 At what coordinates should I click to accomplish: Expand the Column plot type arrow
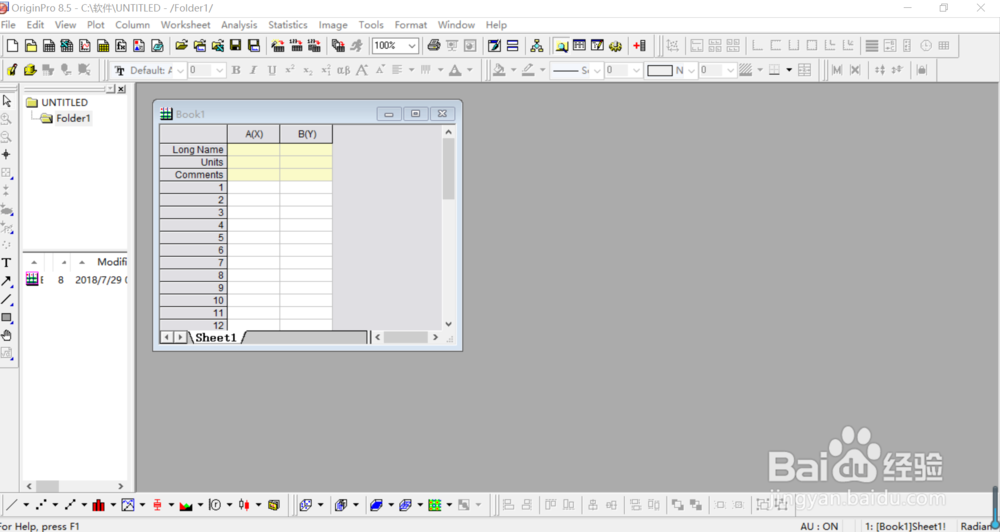tap(113, 505)
